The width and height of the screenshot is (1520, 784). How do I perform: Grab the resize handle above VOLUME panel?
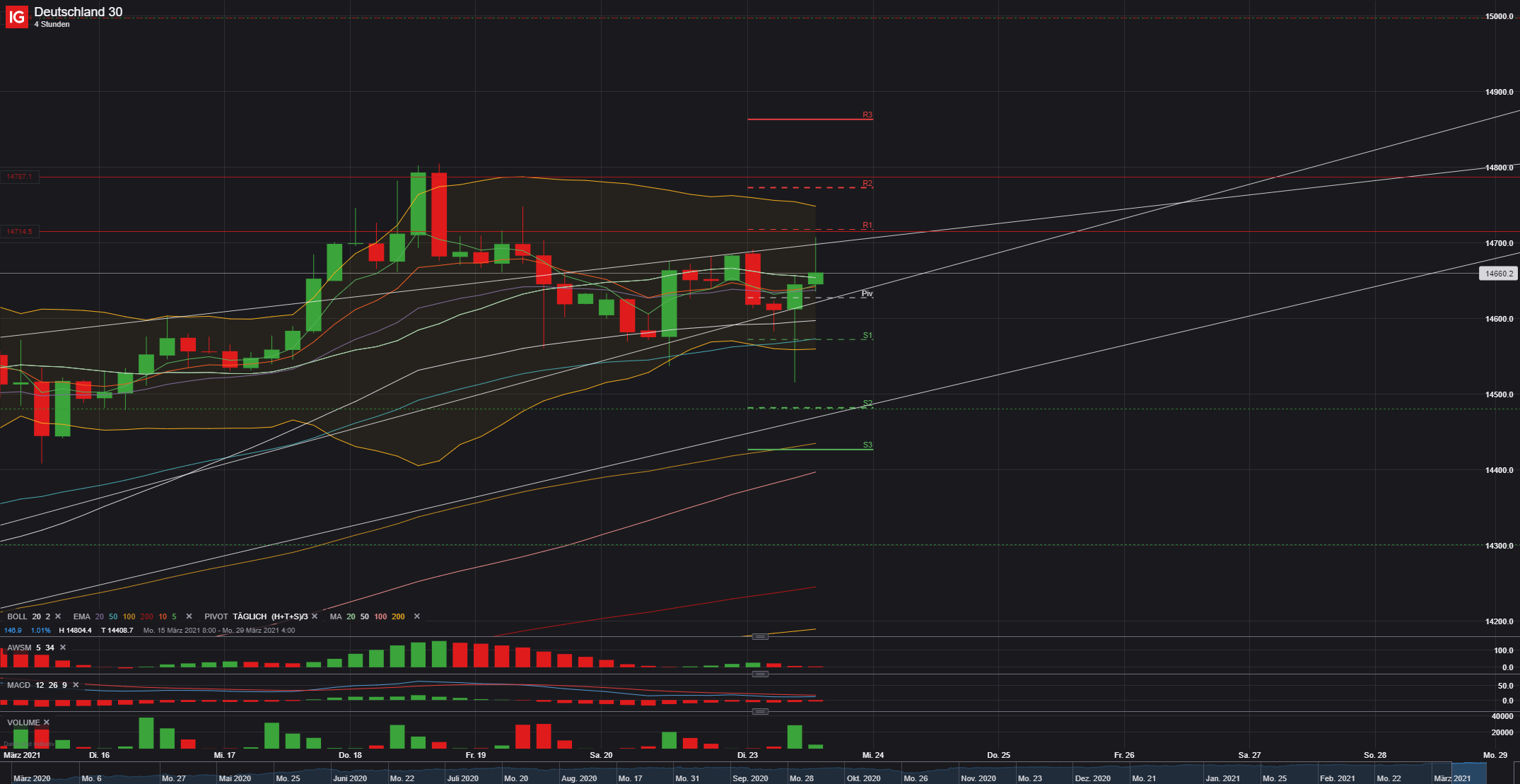point(760,711)
